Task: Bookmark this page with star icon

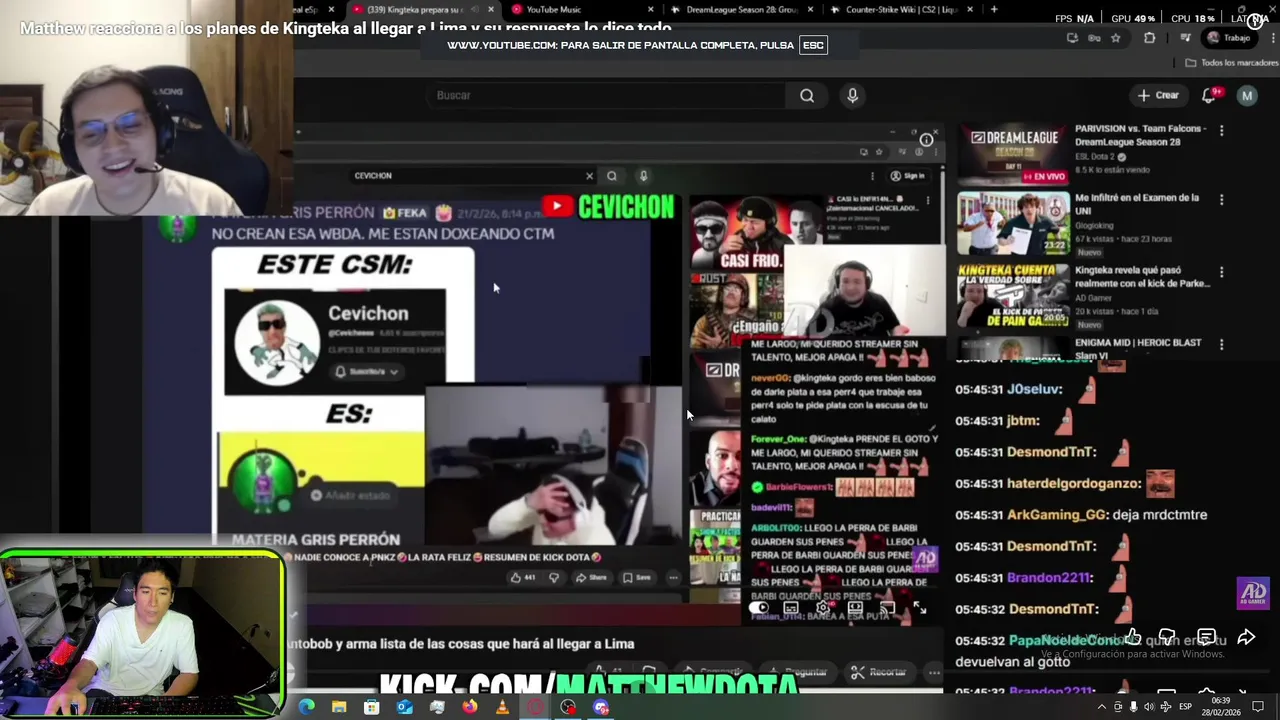Action: pos(1116,38)
